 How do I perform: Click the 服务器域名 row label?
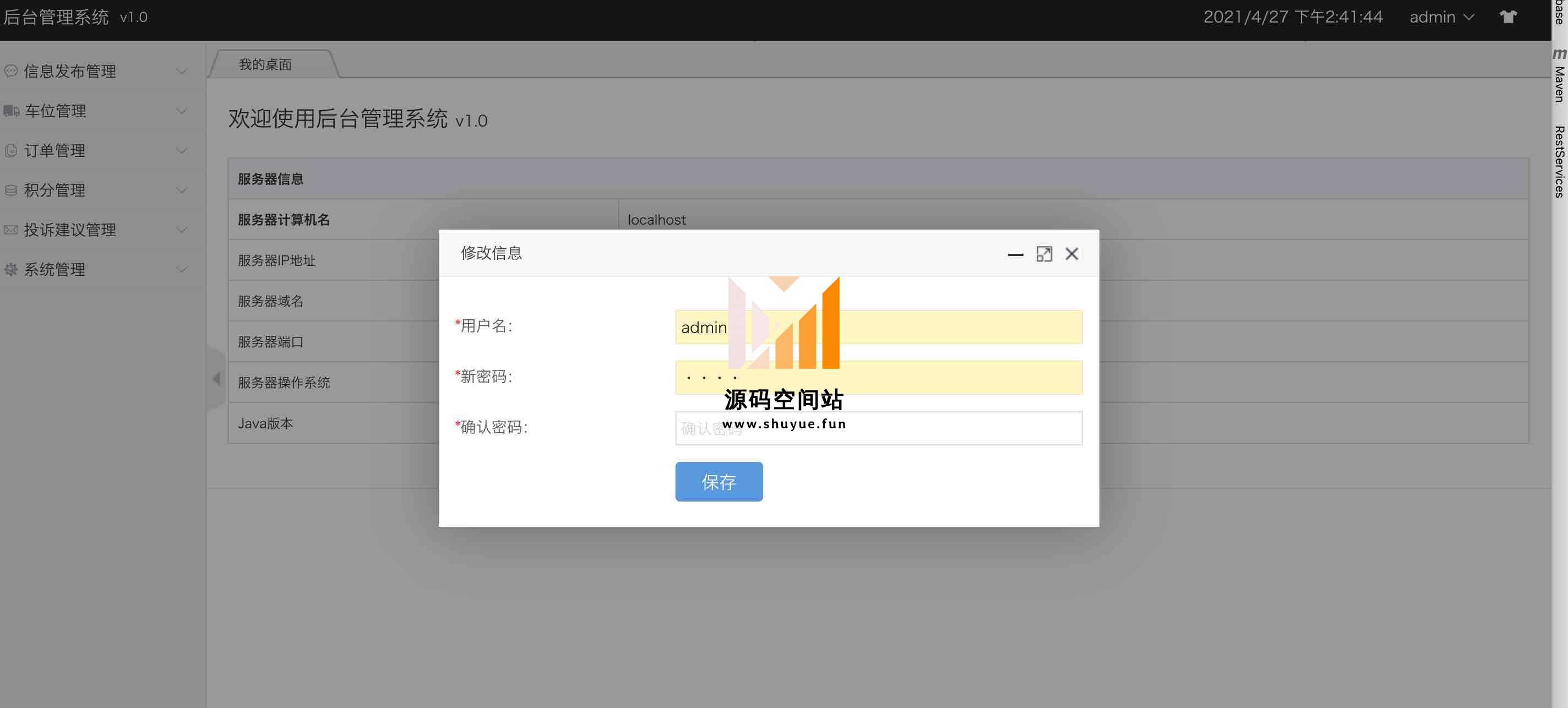(x=270, y=301)
